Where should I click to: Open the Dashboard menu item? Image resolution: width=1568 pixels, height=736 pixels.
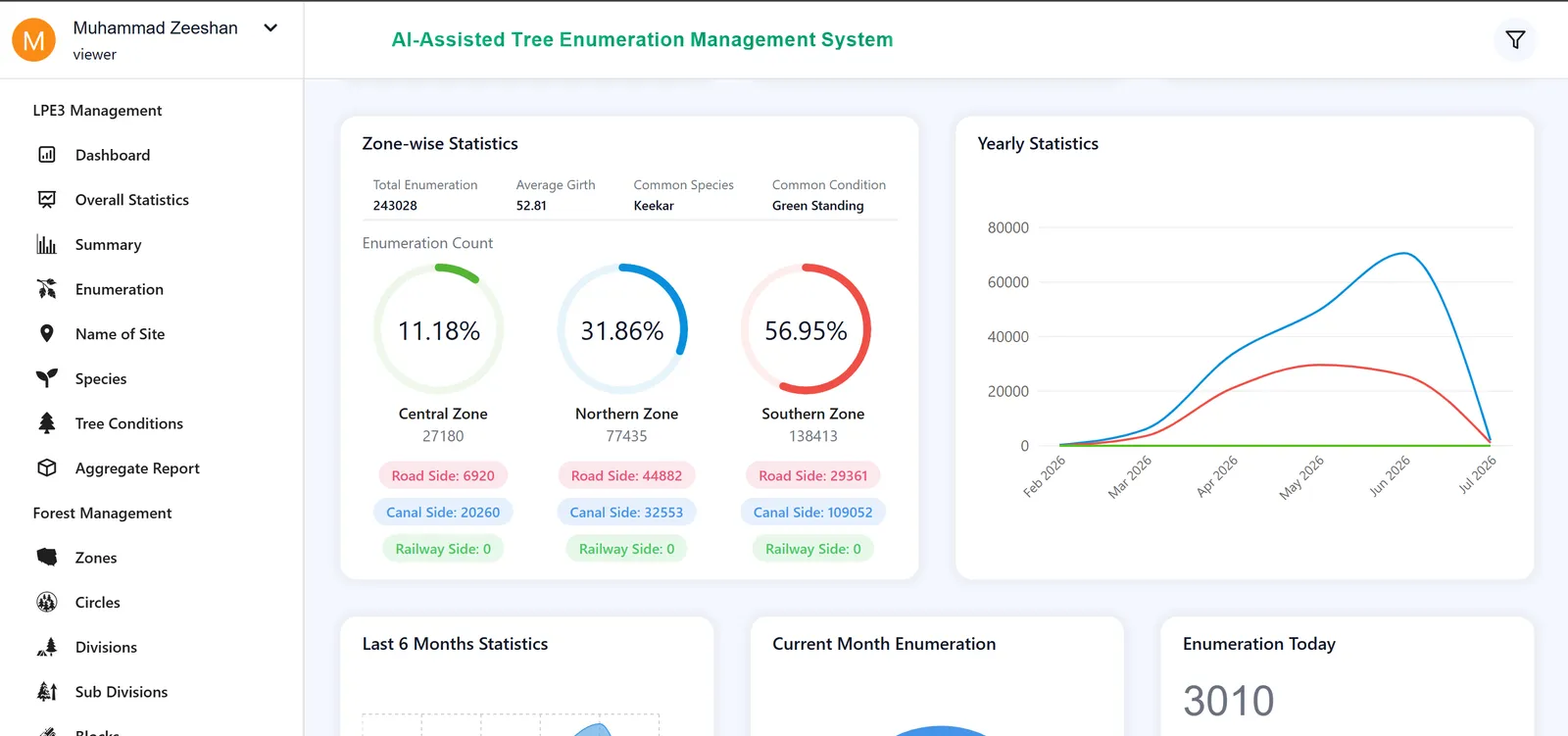(113, 155)
